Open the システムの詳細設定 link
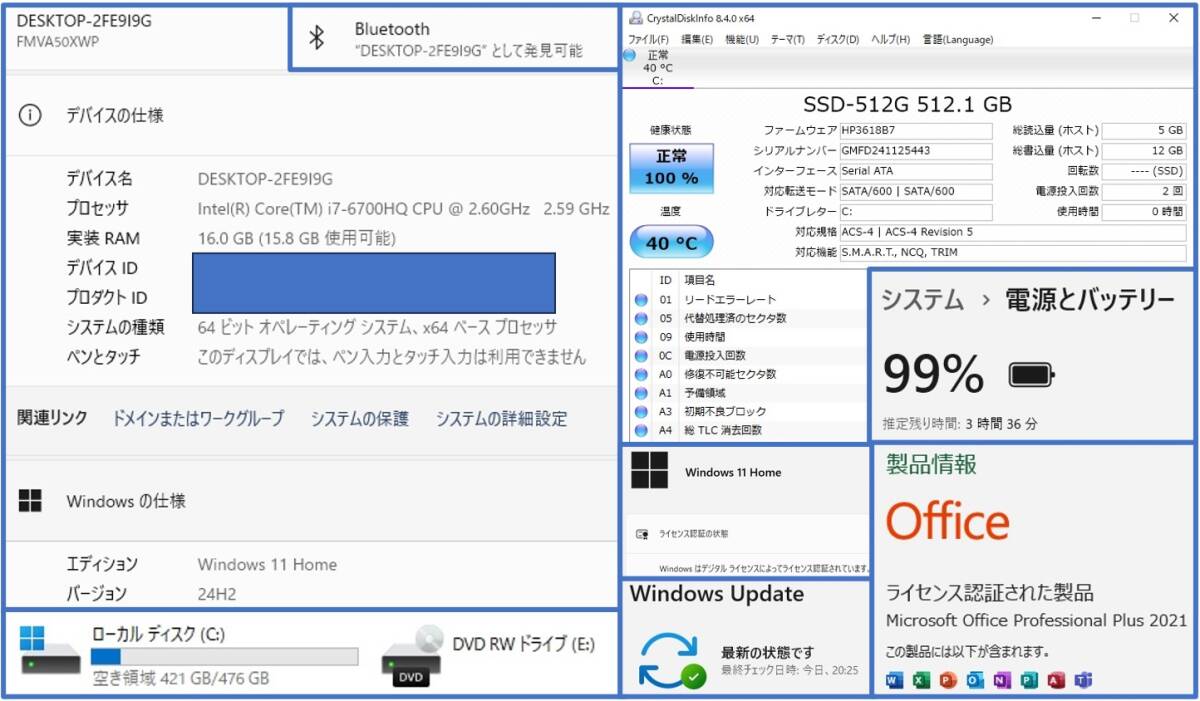Image resolution: width=1200 pixels, height=701 pixels. coord(501,419)
